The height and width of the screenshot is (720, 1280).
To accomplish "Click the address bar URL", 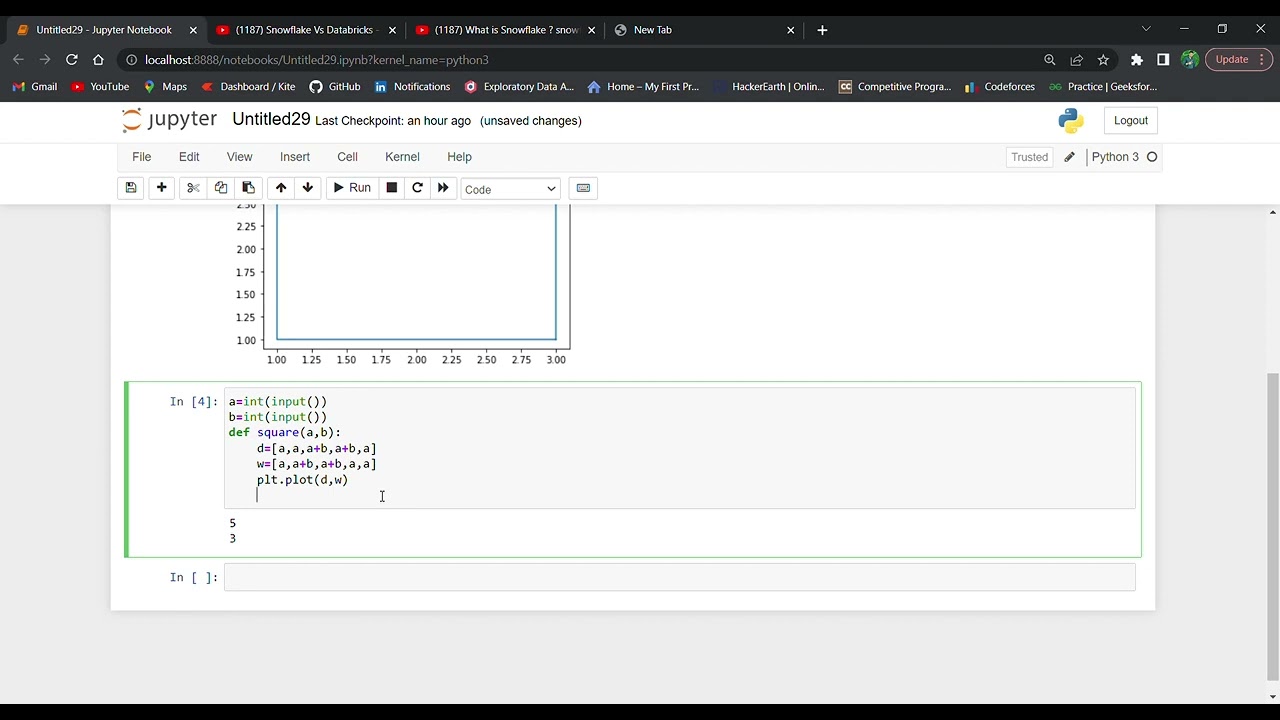I will tap(317, 60).
